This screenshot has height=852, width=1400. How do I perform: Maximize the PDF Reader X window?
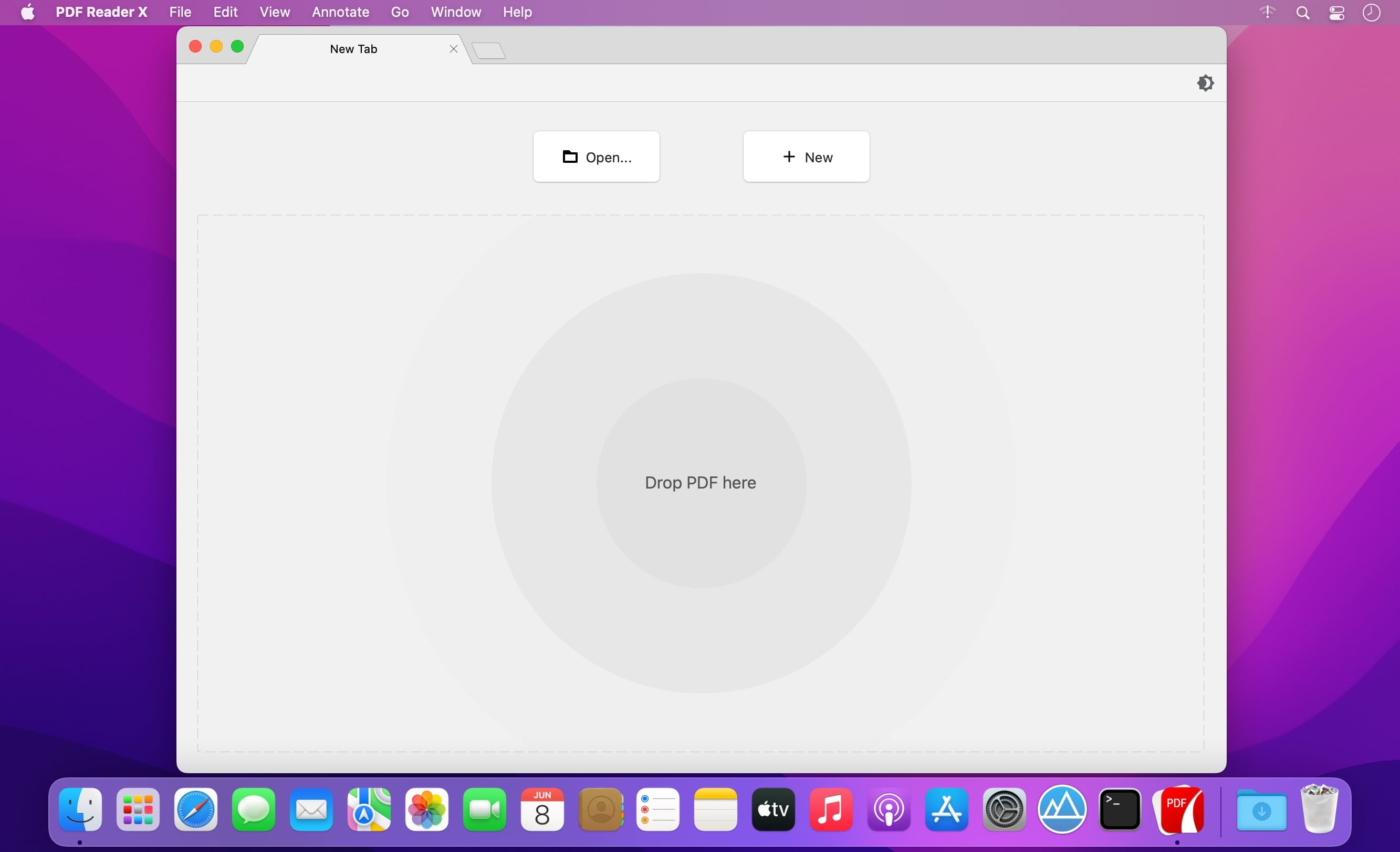click(237, 47)
